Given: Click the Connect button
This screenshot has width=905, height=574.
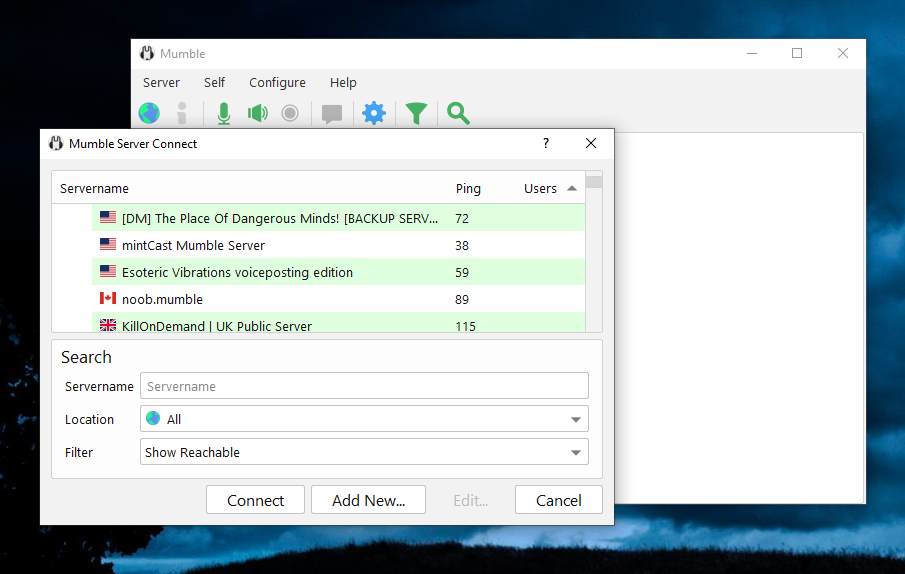Looking at the screenshot, I should click(x=255, y=500).
